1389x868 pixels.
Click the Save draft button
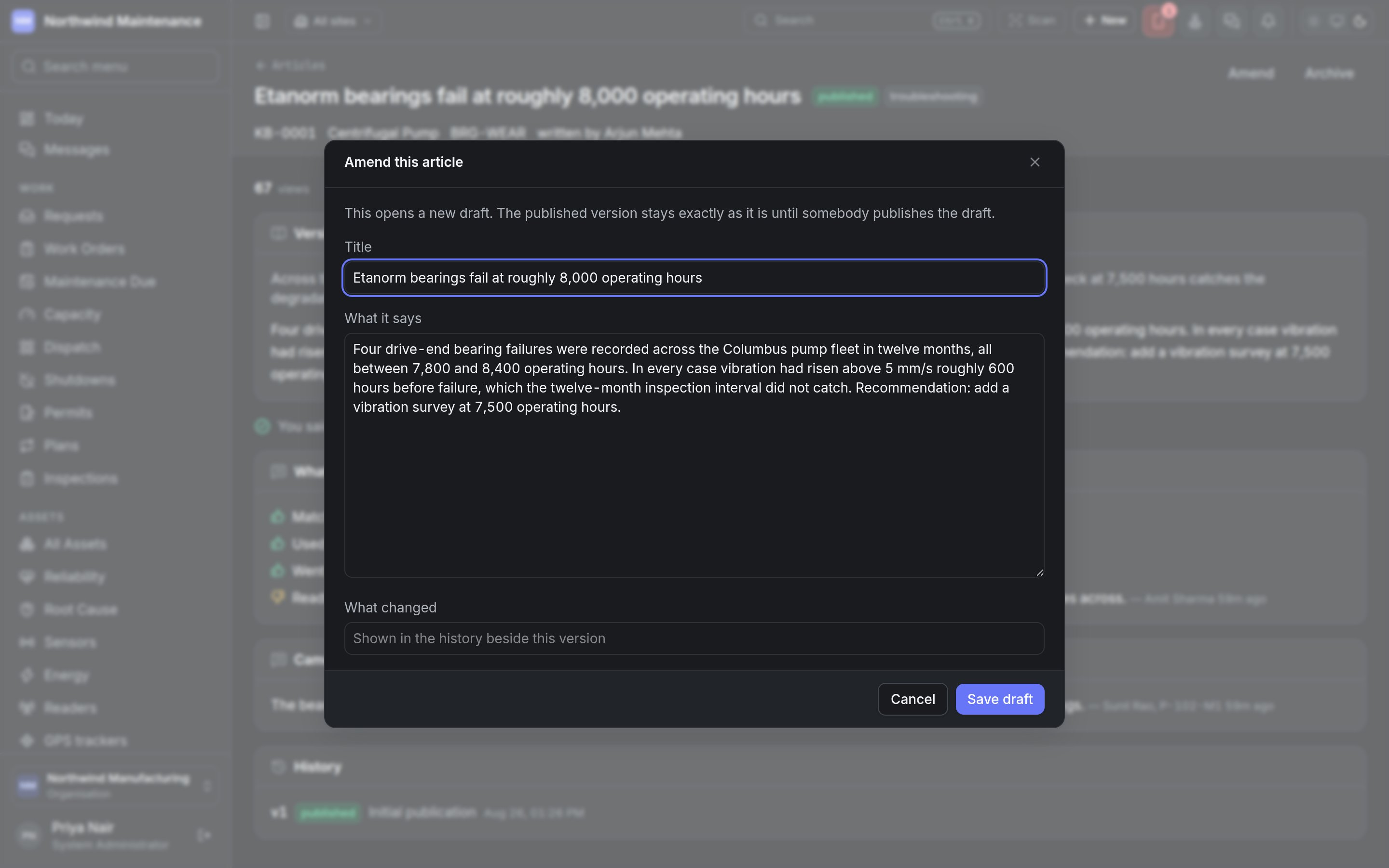click(999, 699)
